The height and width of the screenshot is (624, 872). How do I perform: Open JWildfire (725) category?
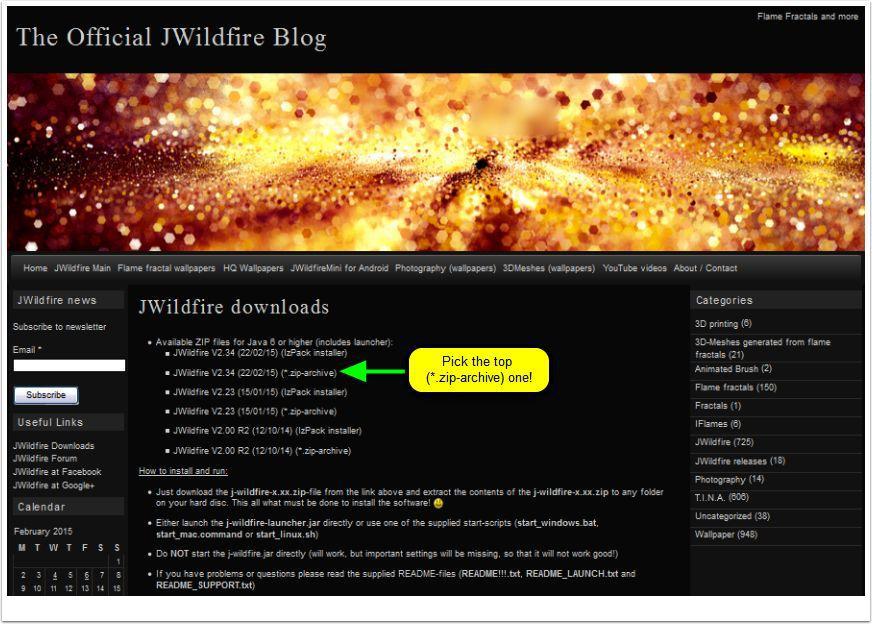pyautogui.click(x=724, y=442)
